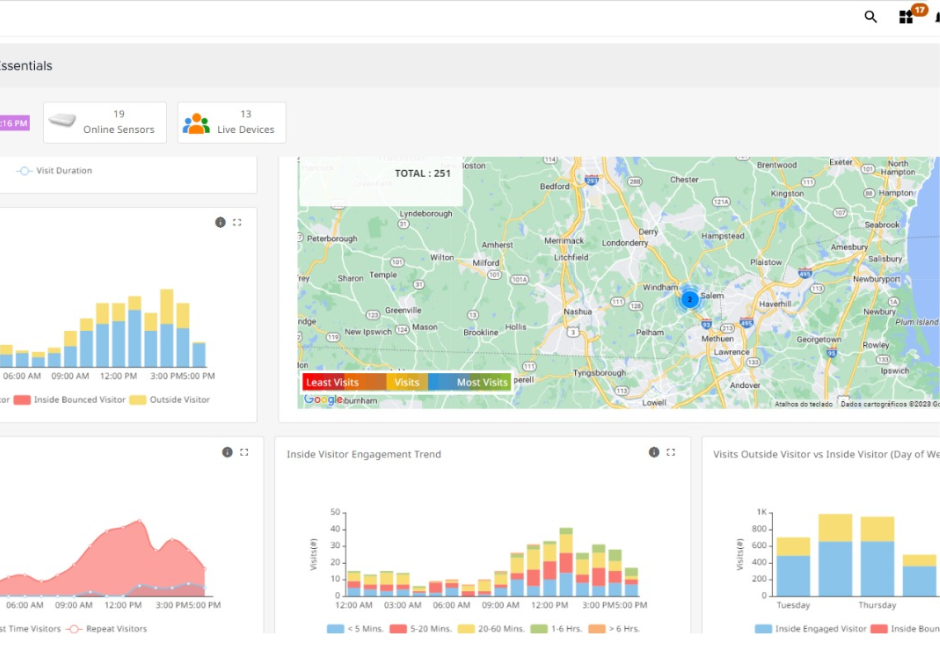Image resolution: width=940 pixels, height=653 pixels.
Task: Click the Tuesday bar in day-of-week chart
Action: pos(793,567)
